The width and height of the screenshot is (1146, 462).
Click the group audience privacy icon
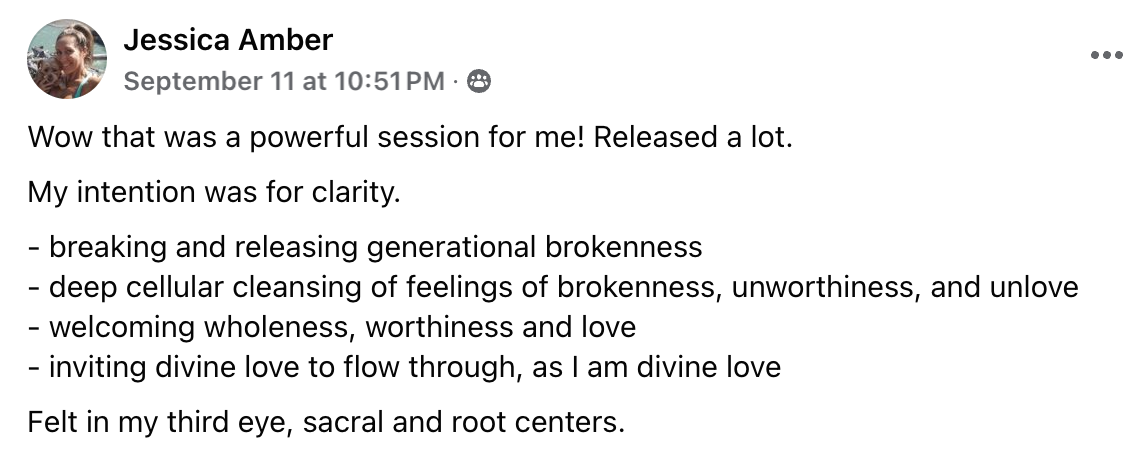[479, 82]
